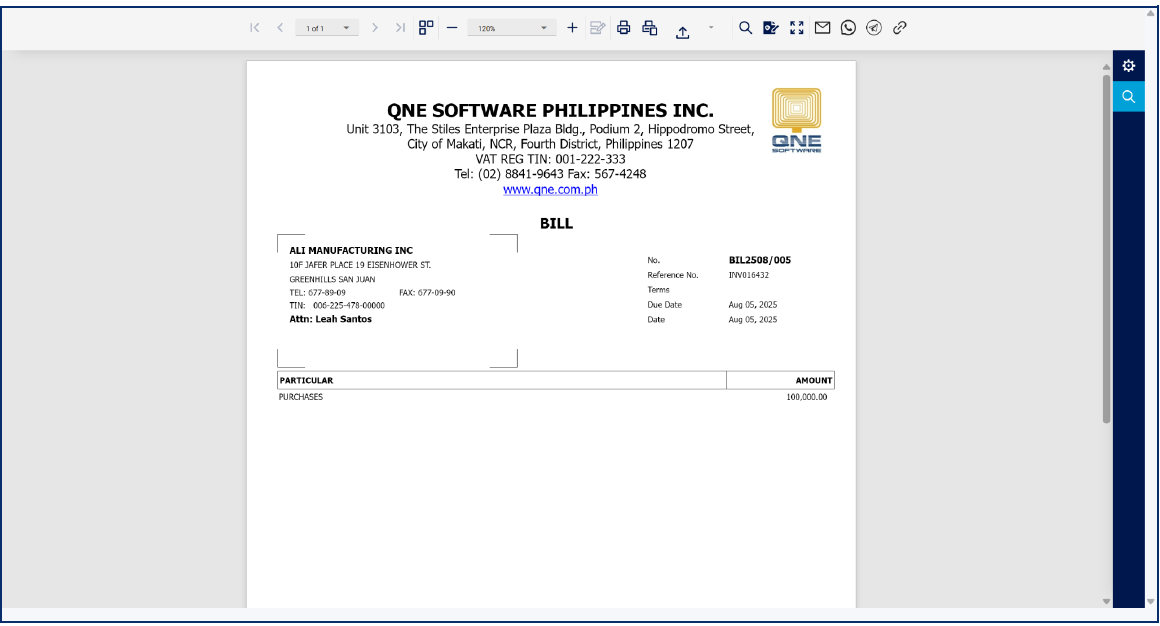Expand the export options arrow

(711, 27)
